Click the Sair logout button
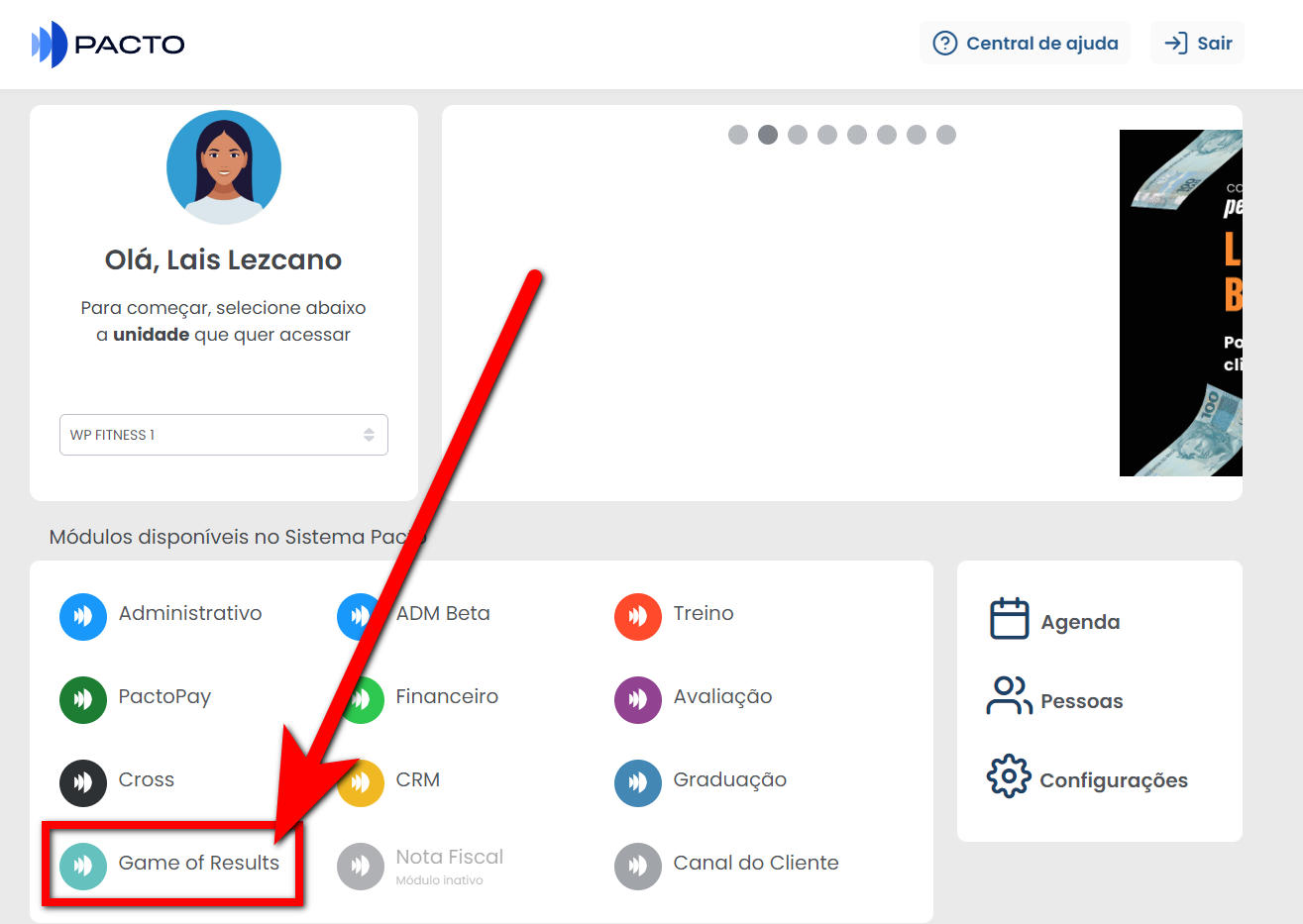Viewport: 1303px width, 924px height. pos(1197,44)
